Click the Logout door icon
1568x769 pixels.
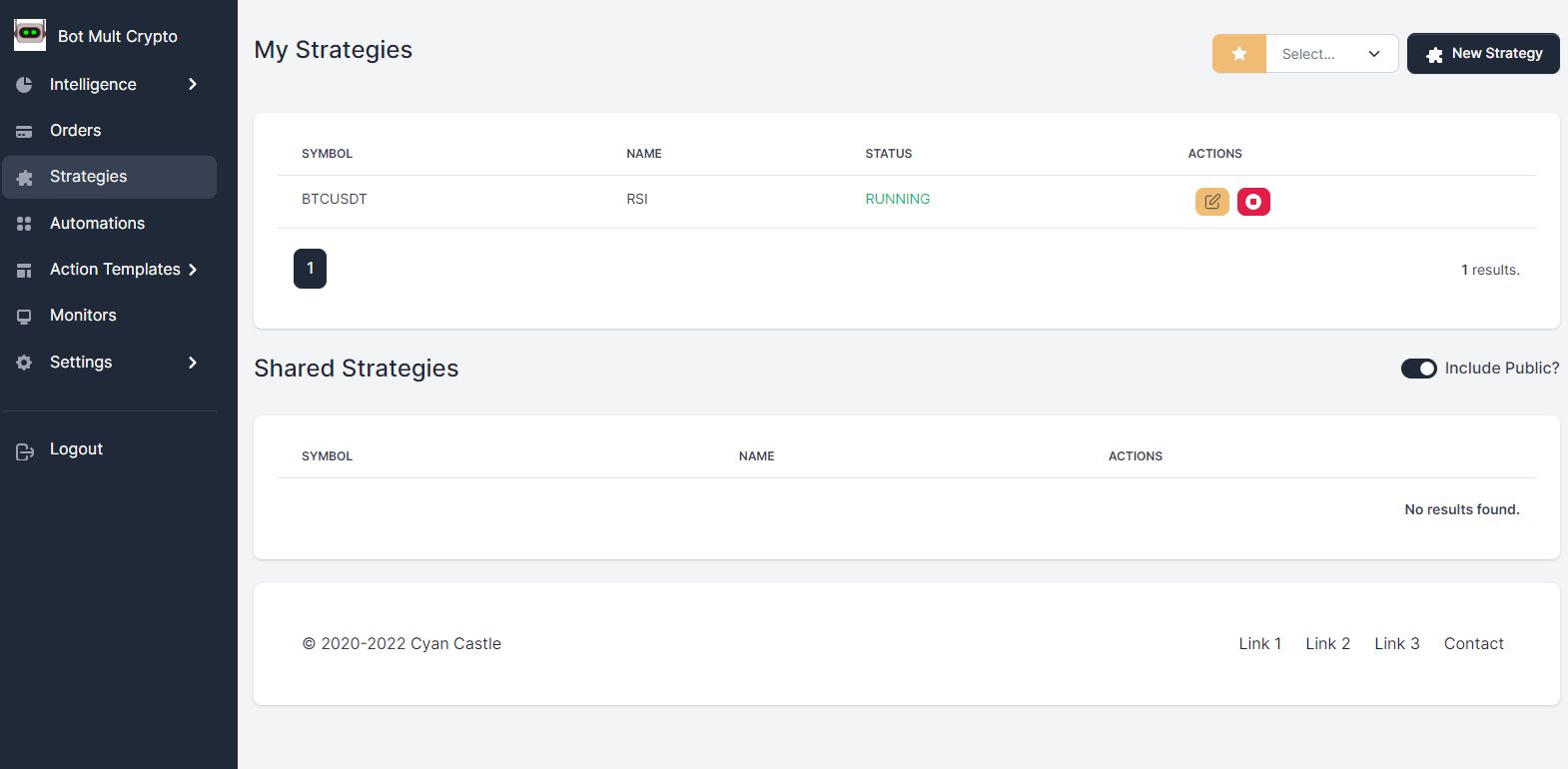tap(25, 451)
